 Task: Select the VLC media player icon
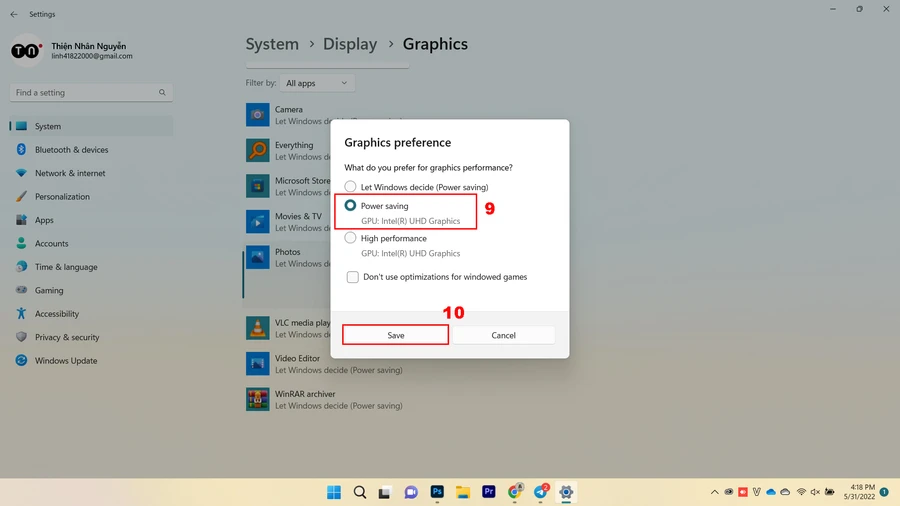[258, 328]
